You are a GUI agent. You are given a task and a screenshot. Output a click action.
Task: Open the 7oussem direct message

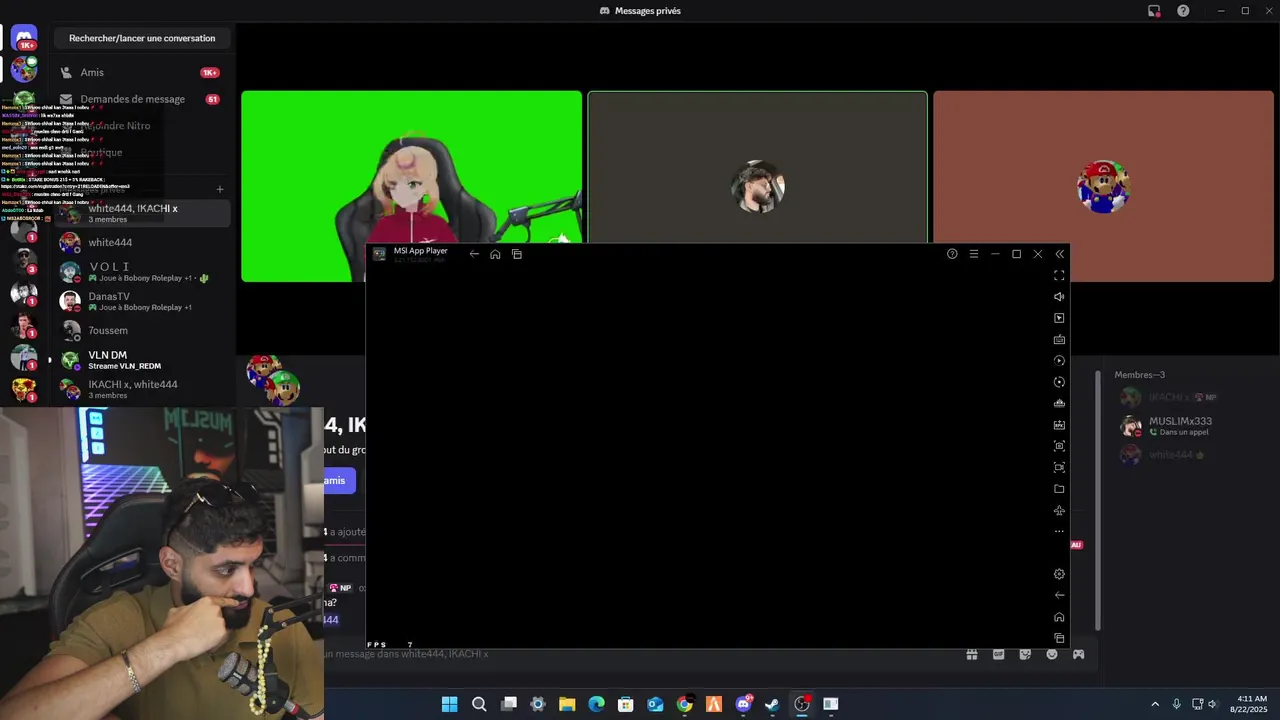click(142, 330)
